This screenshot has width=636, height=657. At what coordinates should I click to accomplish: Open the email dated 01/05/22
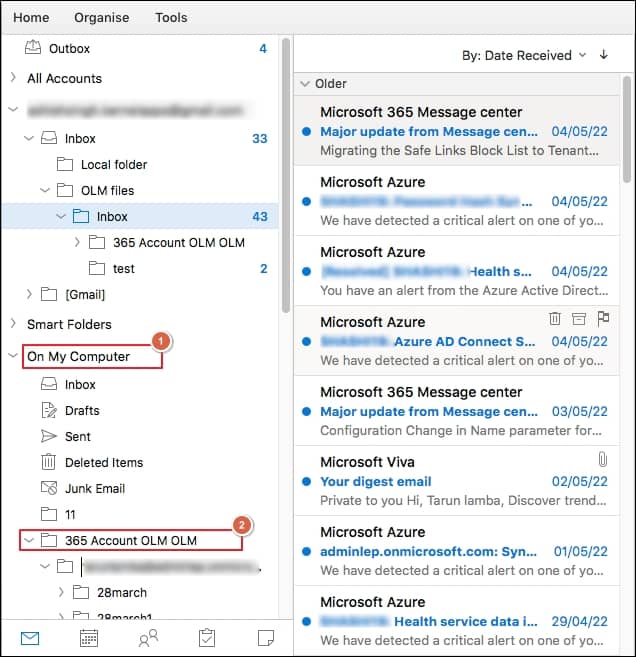(x=457, y=551)
